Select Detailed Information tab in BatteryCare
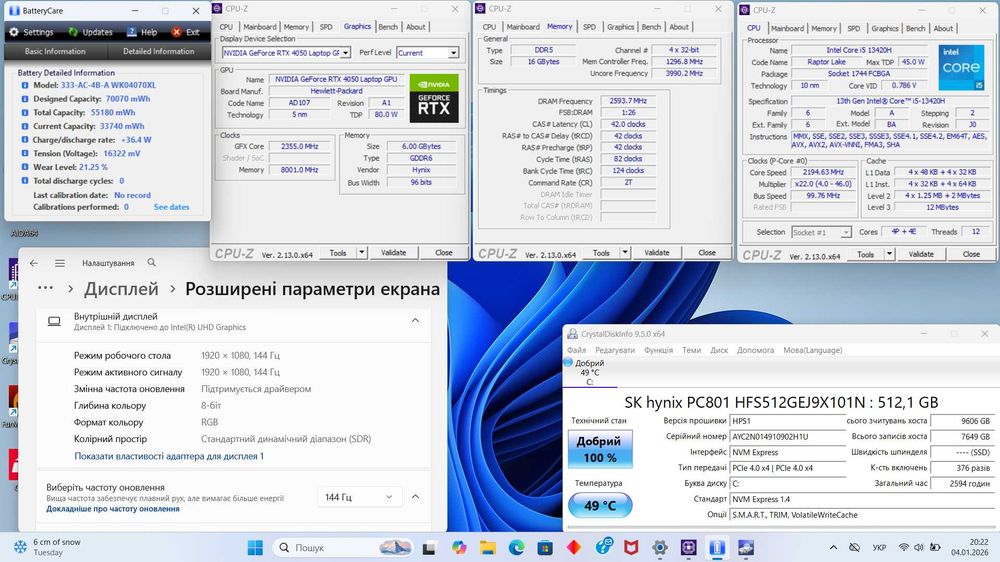1000x562 pixels. tap(158, 51)
